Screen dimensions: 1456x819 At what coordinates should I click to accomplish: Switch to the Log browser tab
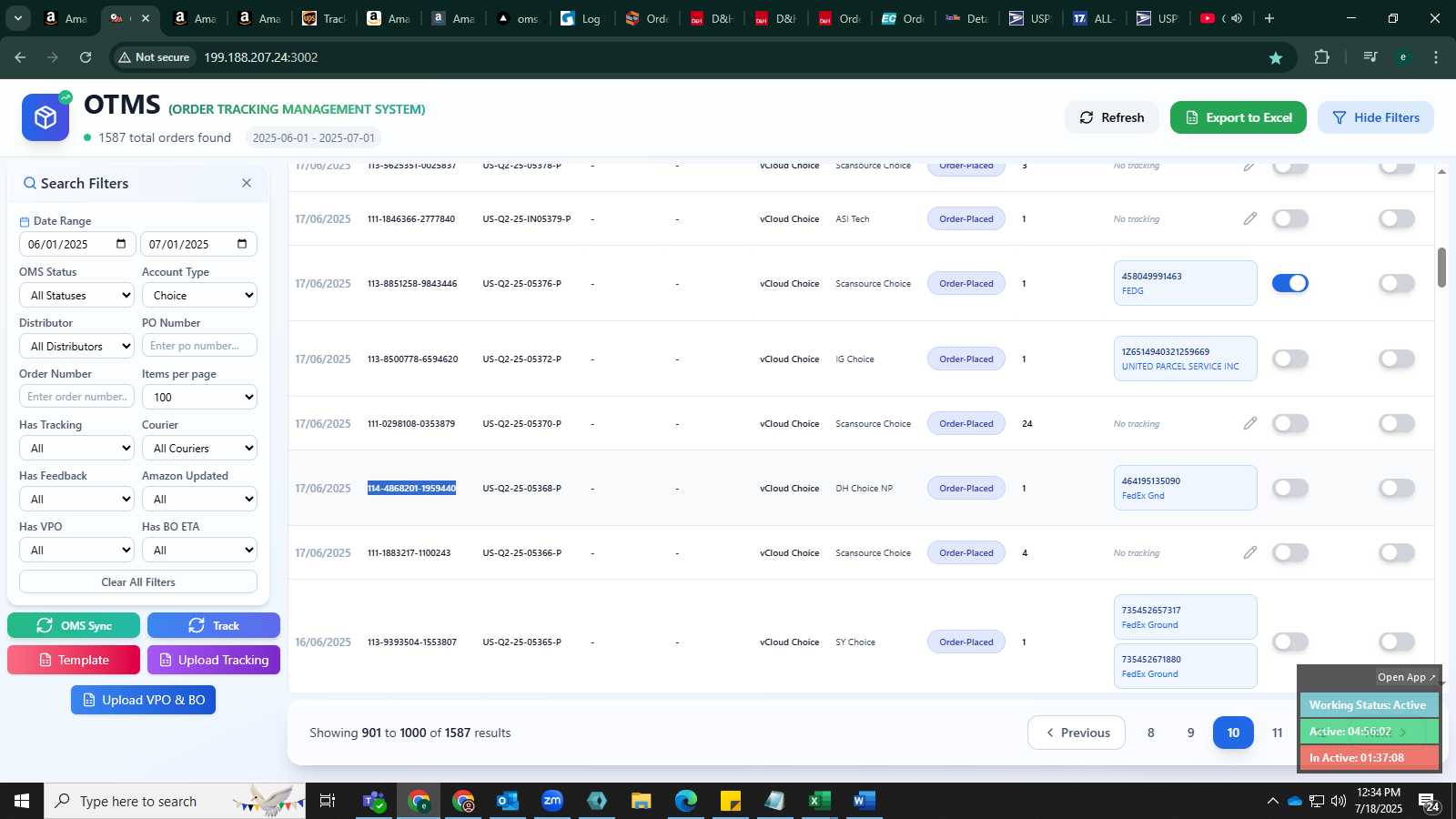[x=581, y=18]
